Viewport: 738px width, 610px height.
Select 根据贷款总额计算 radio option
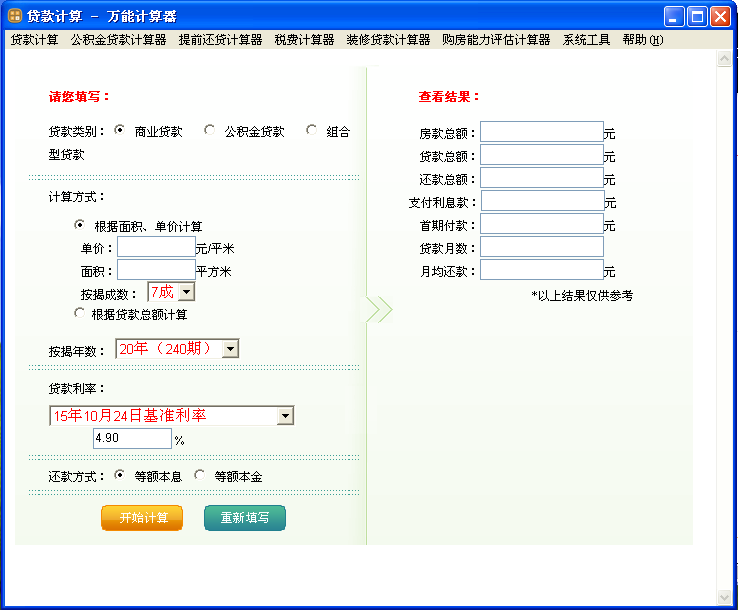80,313
